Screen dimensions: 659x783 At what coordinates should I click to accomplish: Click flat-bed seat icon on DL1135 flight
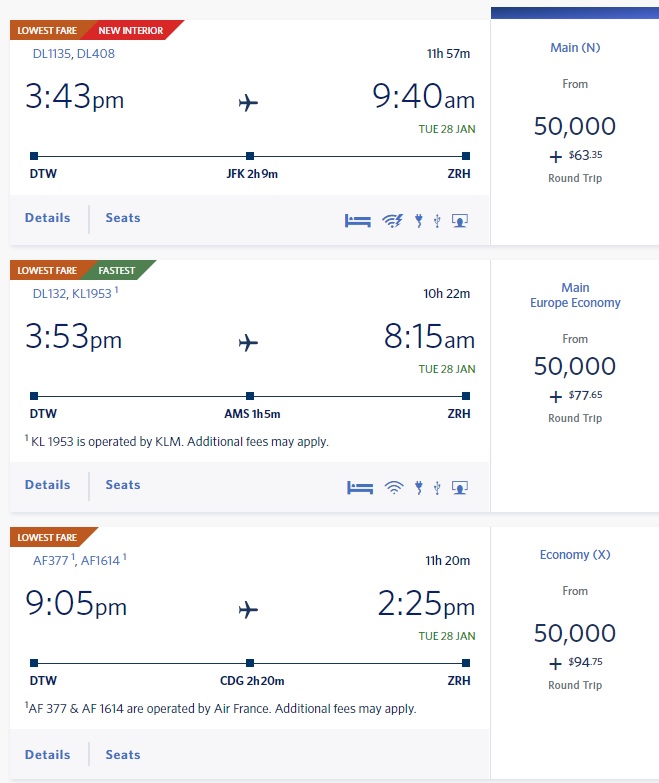click(359, 221)
